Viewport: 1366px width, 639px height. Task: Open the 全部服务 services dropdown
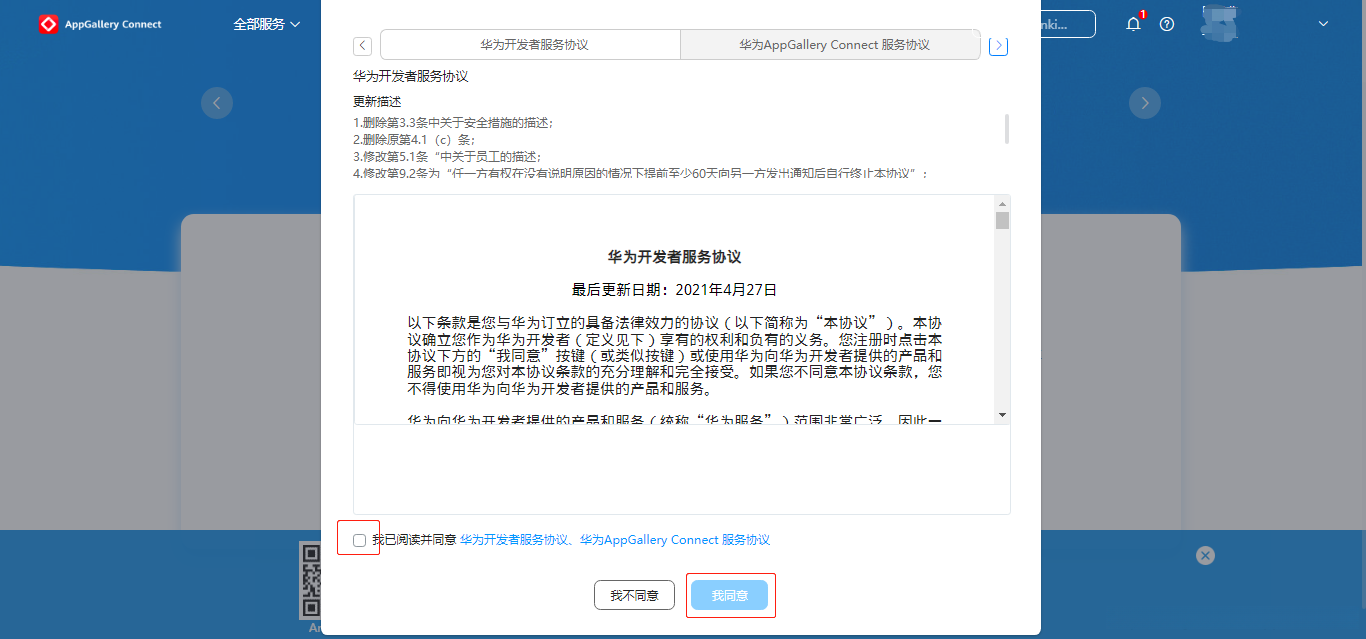coord(264,24)
